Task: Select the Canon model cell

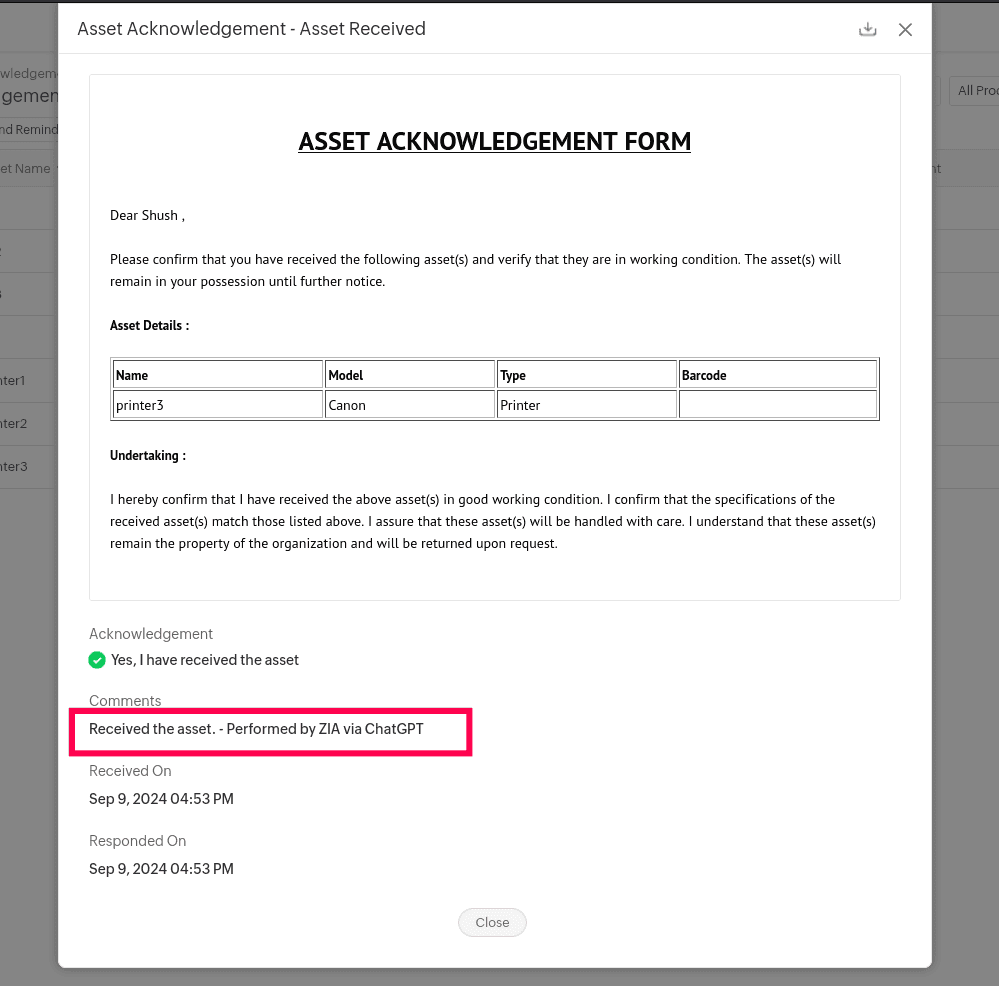Action: [410, 404]
